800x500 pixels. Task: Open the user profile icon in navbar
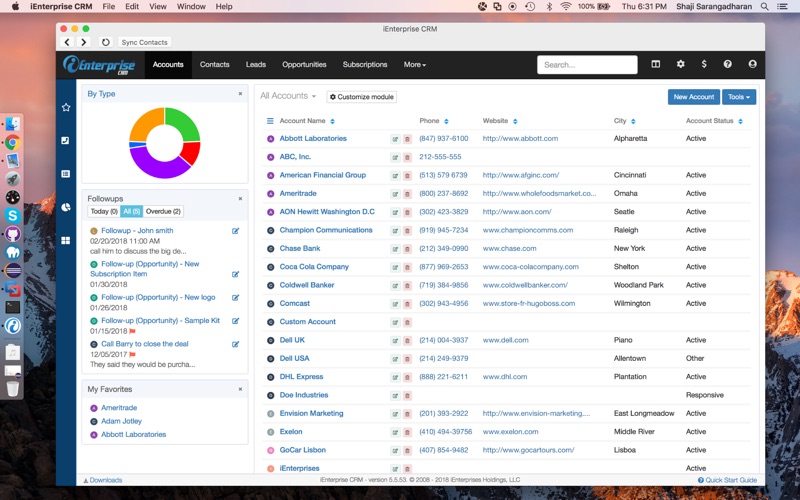point(753,64)
